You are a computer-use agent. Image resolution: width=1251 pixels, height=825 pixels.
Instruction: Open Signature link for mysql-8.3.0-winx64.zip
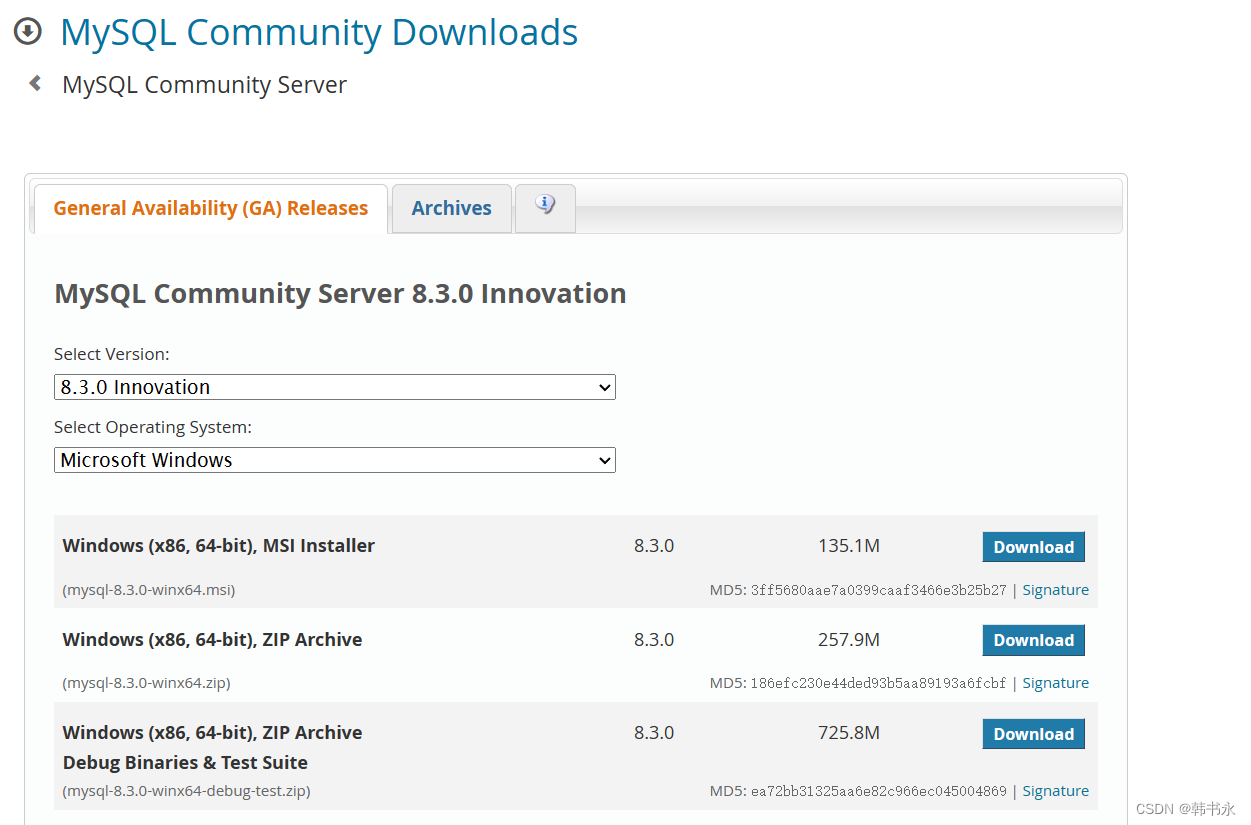coord(1055,683)
